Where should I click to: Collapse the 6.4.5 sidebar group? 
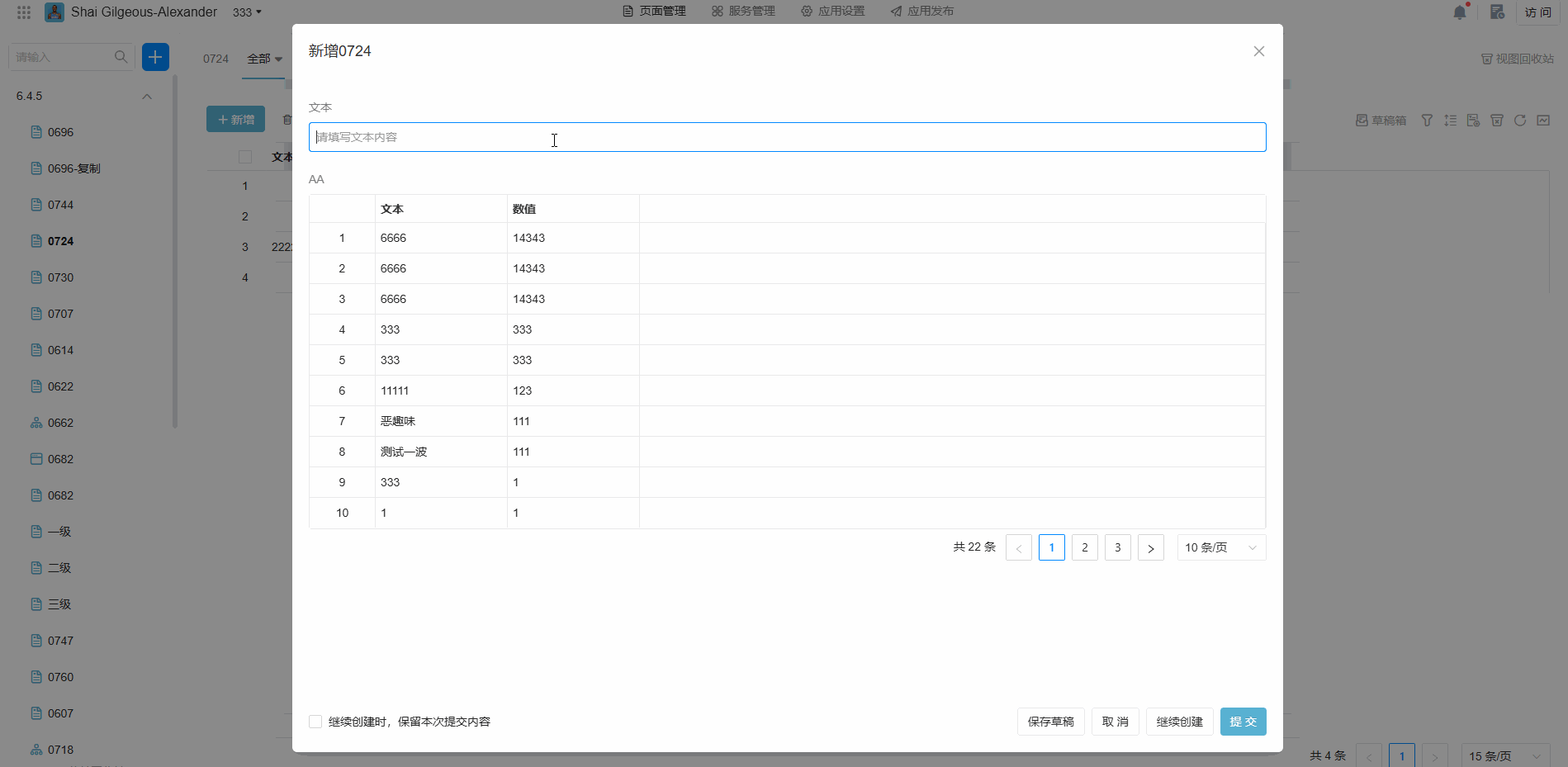point(147,97)
